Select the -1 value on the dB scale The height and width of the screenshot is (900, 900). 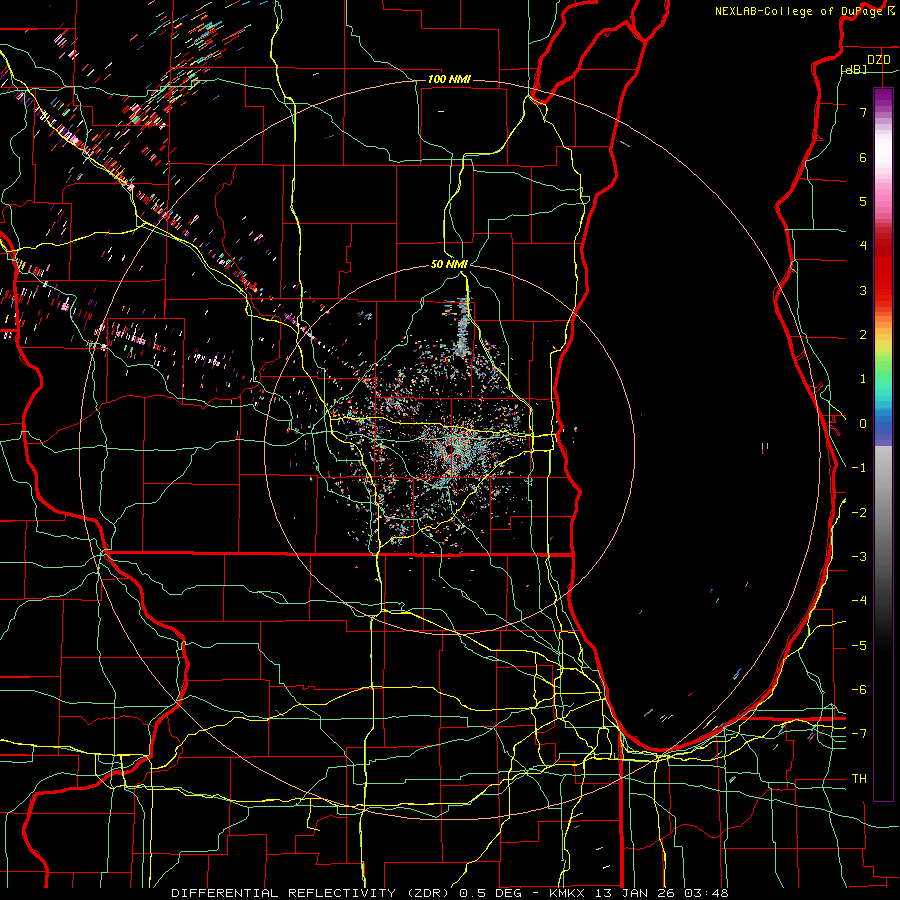point(859,468)
